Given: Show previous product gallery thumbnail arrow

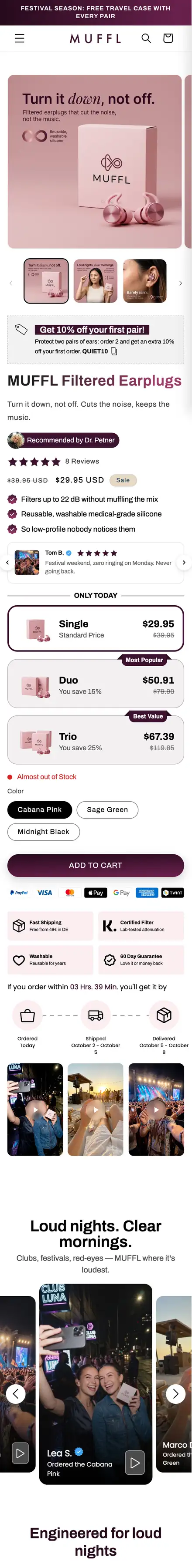Looking at the screenshot, I should click(10, 283).
